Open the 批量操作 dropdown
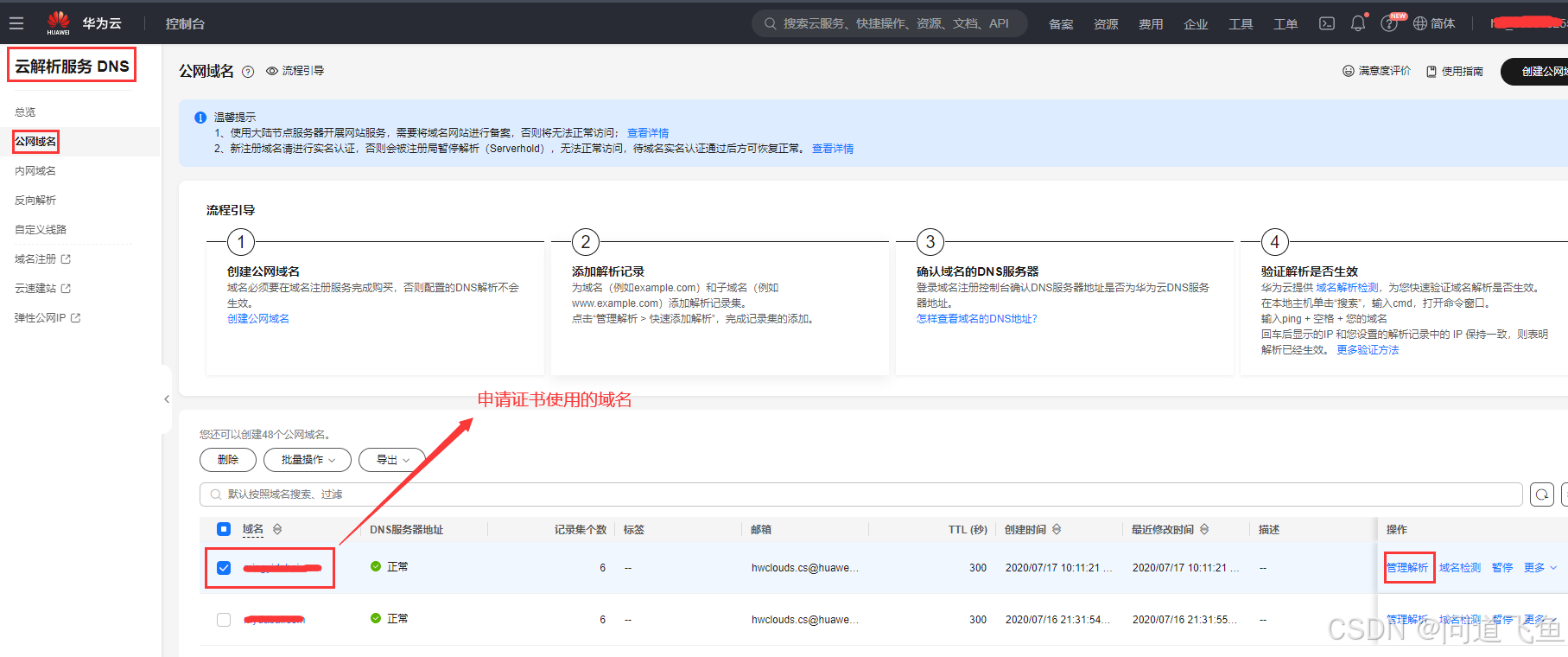 [x=308, y=460]
